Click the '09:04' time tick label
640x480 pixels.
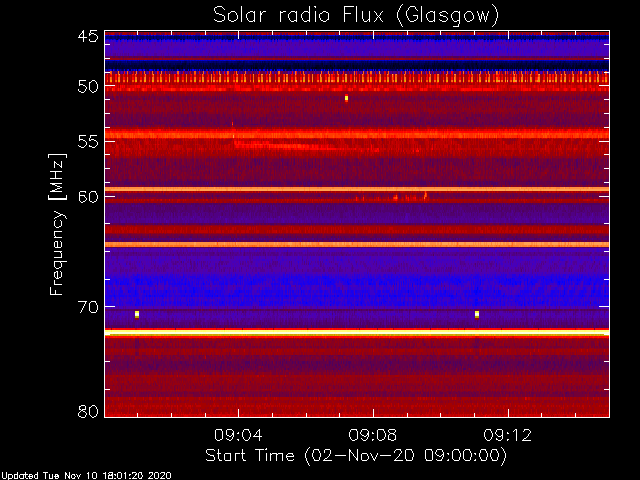[238, 435]
